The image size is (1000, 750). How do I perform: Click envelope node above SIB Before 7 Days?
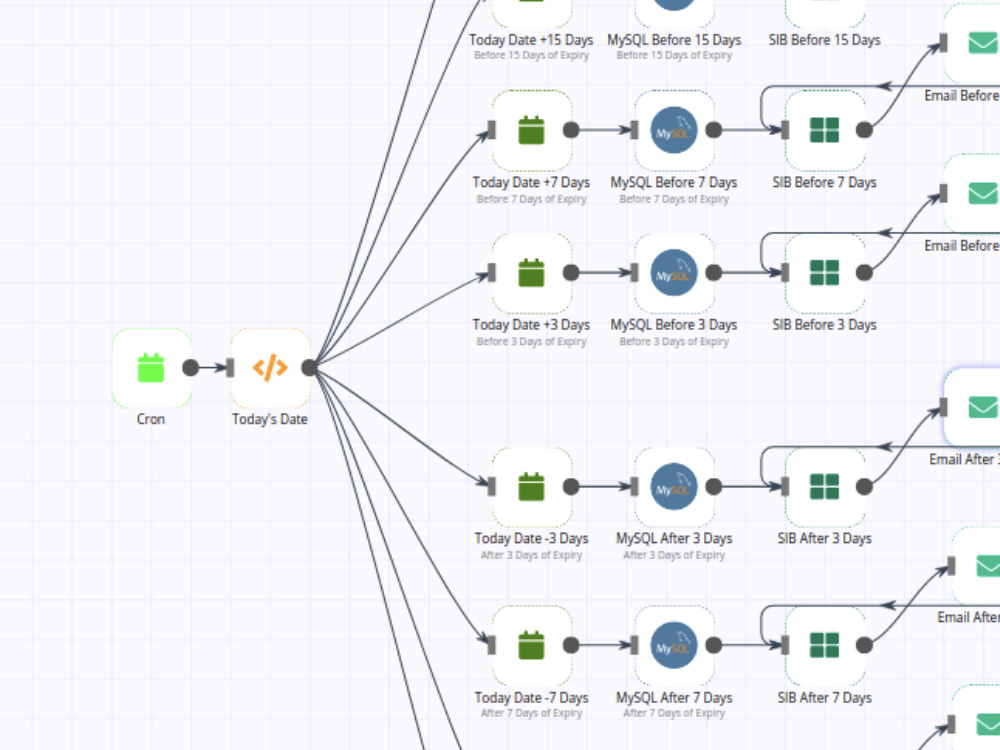click(973, 43)
